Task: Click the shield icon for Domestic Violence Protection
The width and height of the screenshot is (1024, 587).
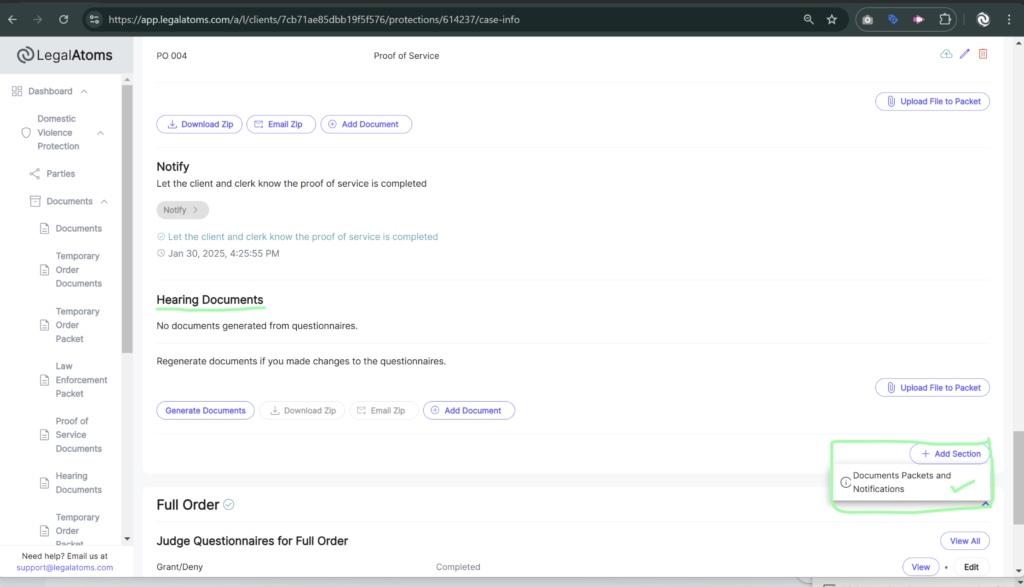Action: coord(26,133)
